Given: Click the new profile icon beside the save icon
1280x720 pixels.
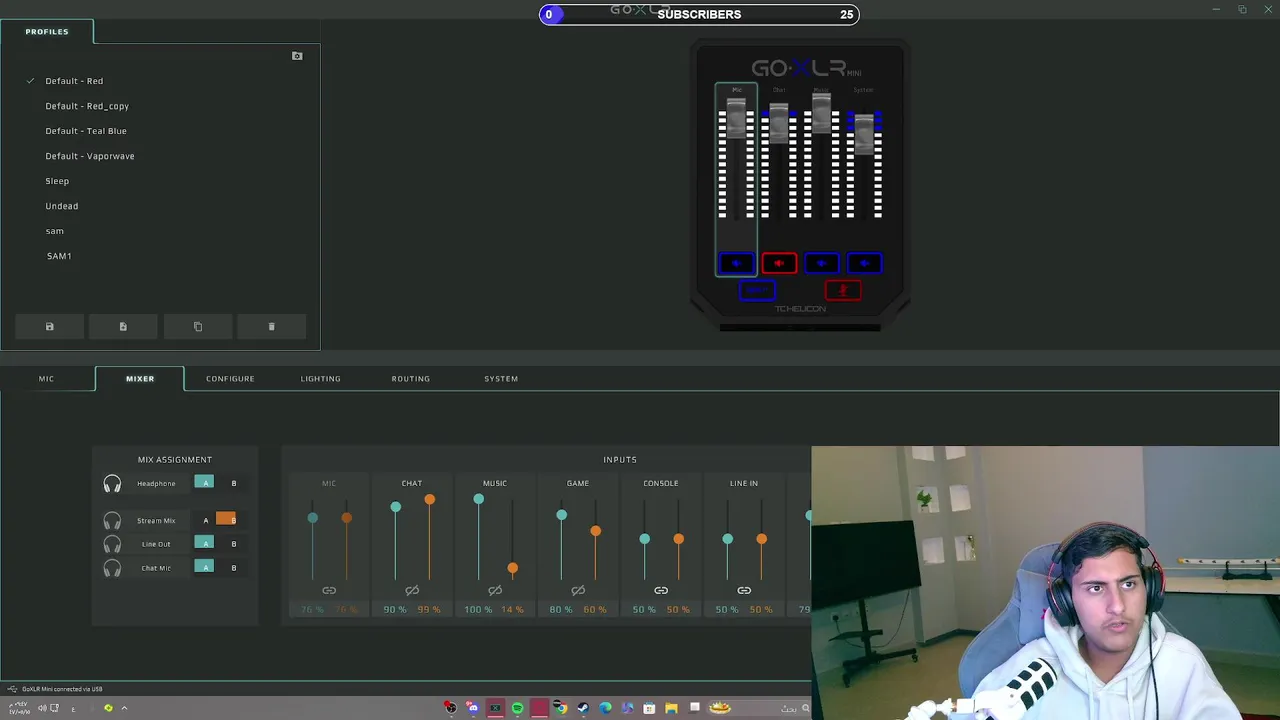Looking at the screenshot, I should pos(123,327).
